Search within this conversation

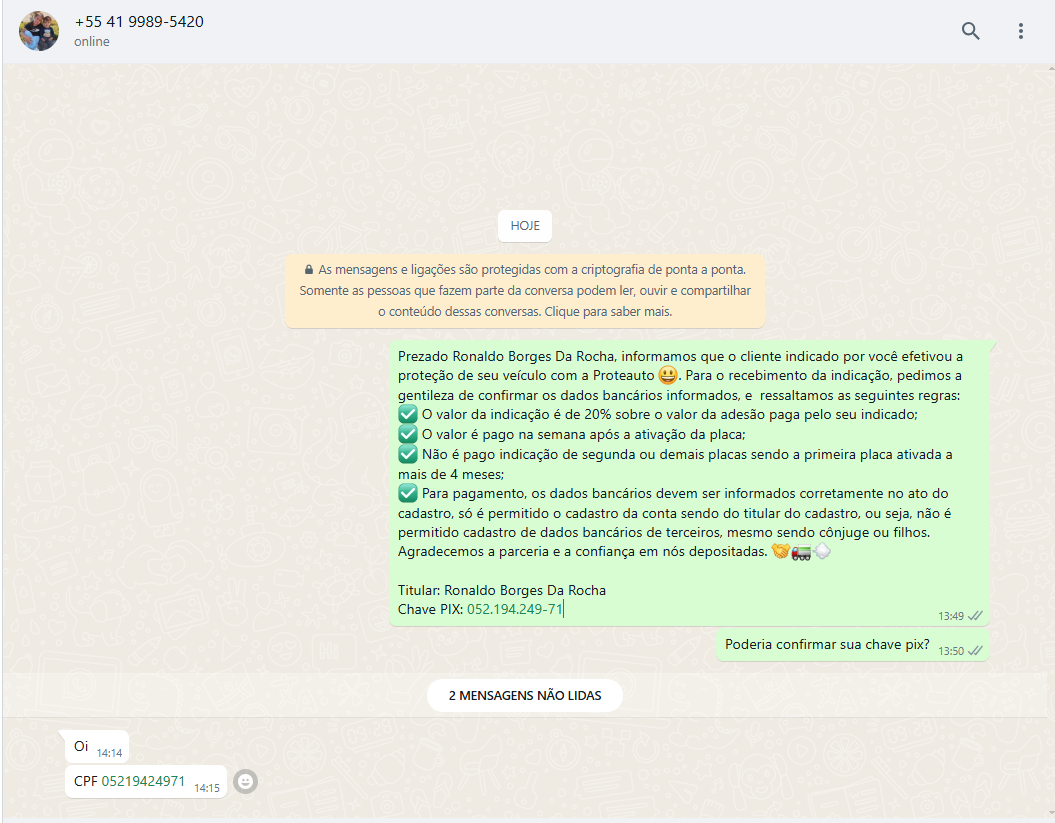970,31
